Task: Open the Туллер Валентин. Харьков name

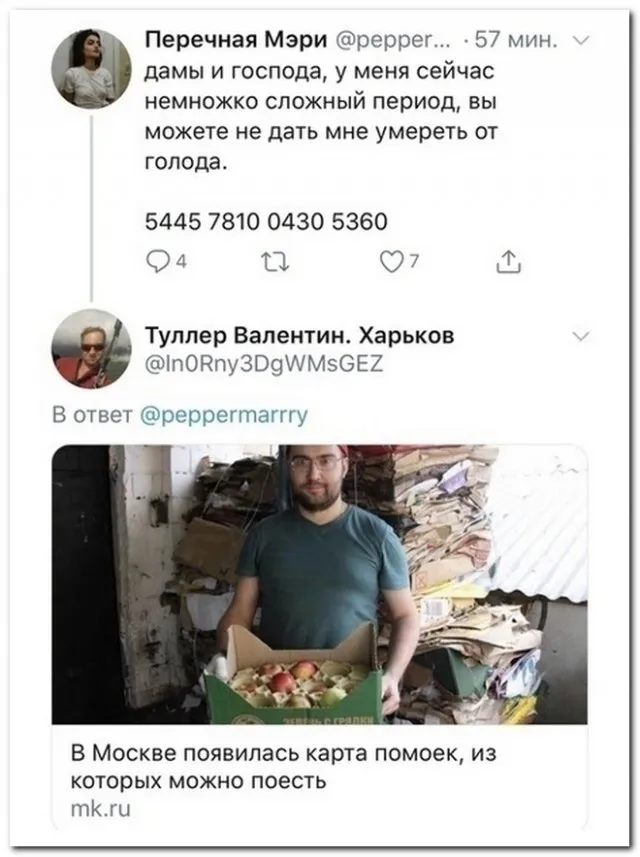Action: [x=300, y=336]
